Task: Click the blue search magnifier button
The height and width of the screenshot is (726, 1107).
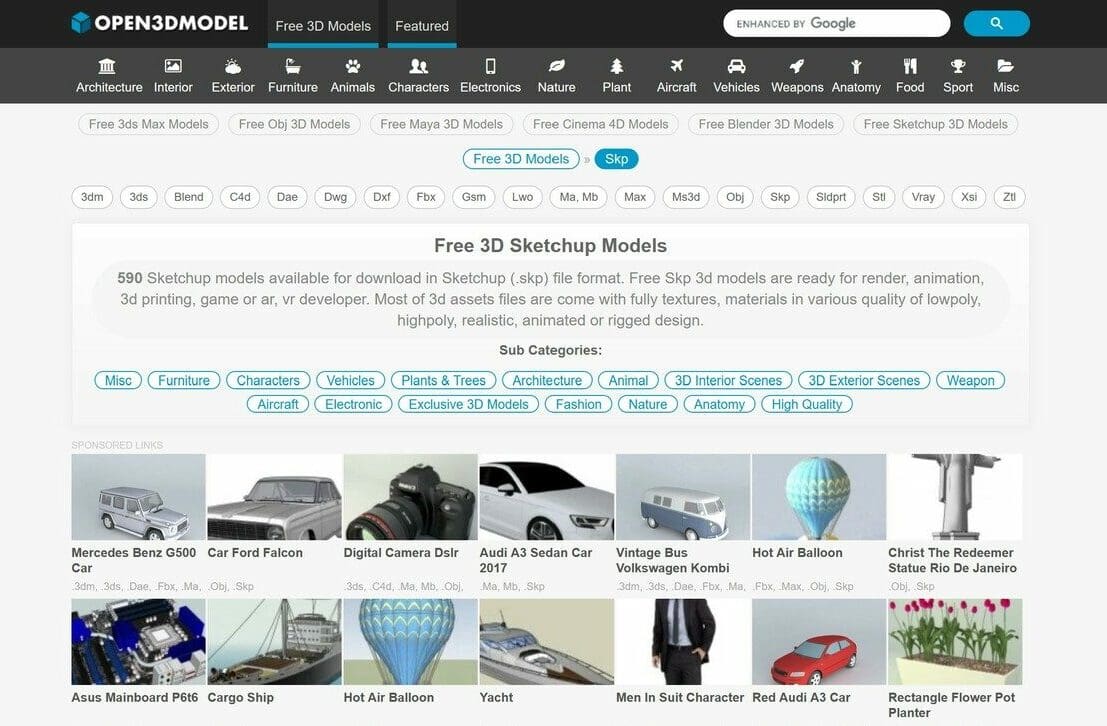Action: 996,23
